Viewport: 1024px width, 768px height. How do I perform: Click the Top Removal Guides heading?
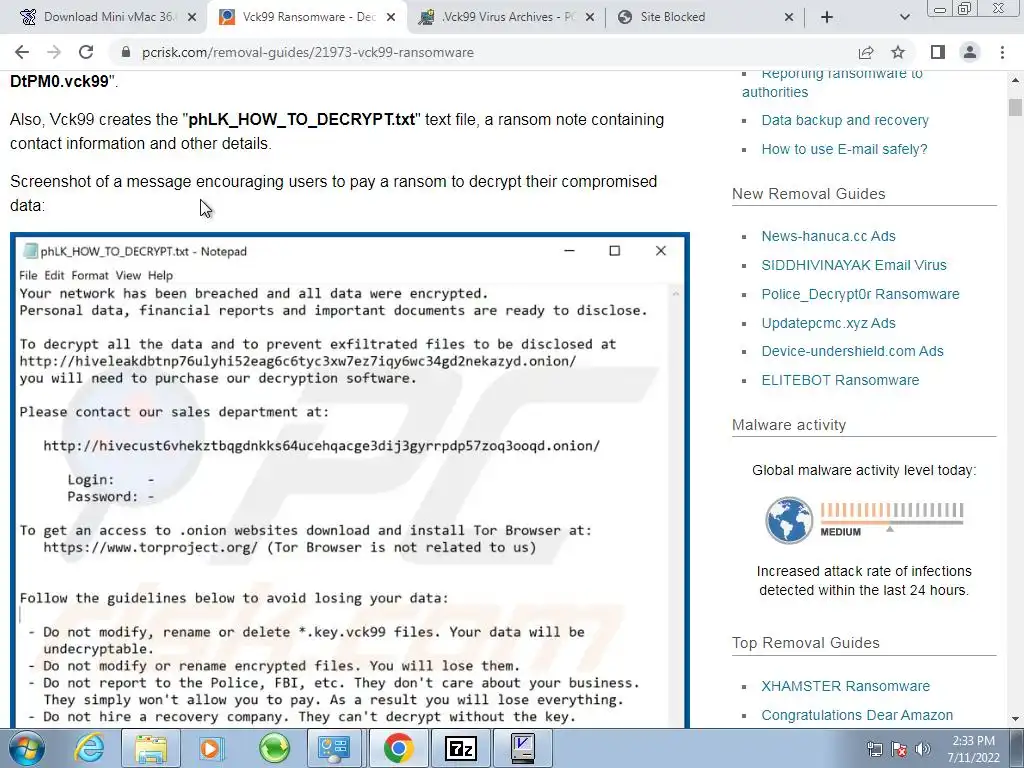tap(806, 643)
